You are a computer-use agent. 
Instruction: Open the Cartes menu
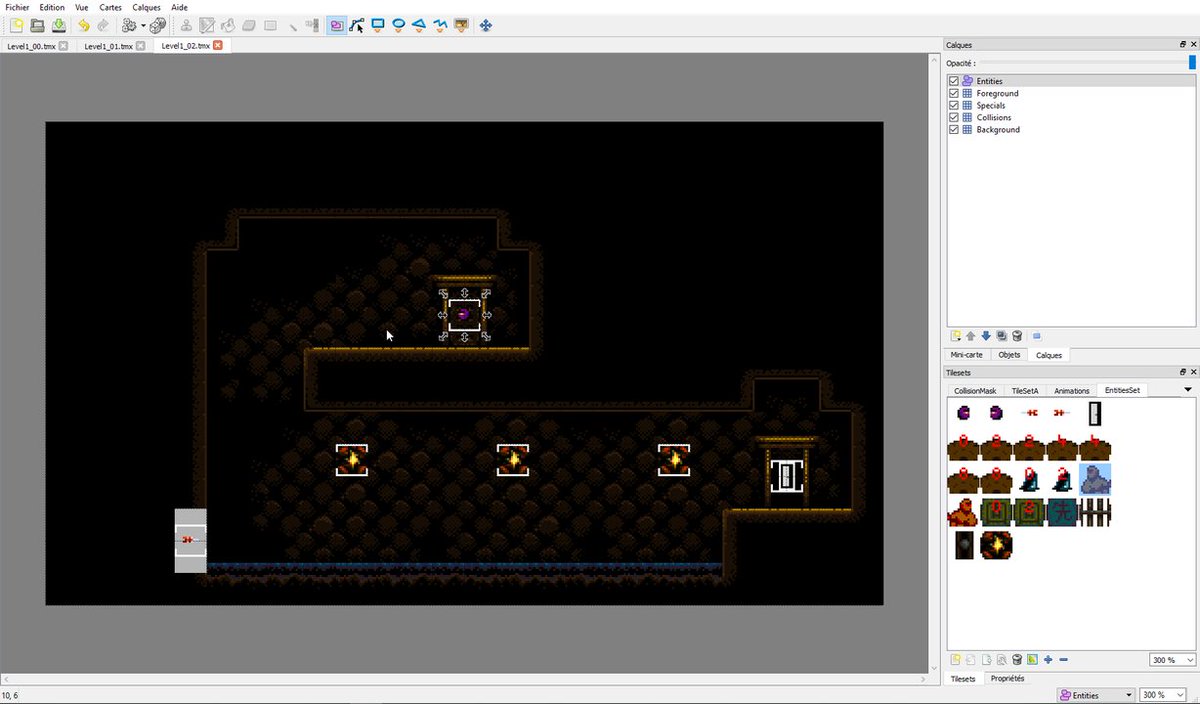point(110,7)
